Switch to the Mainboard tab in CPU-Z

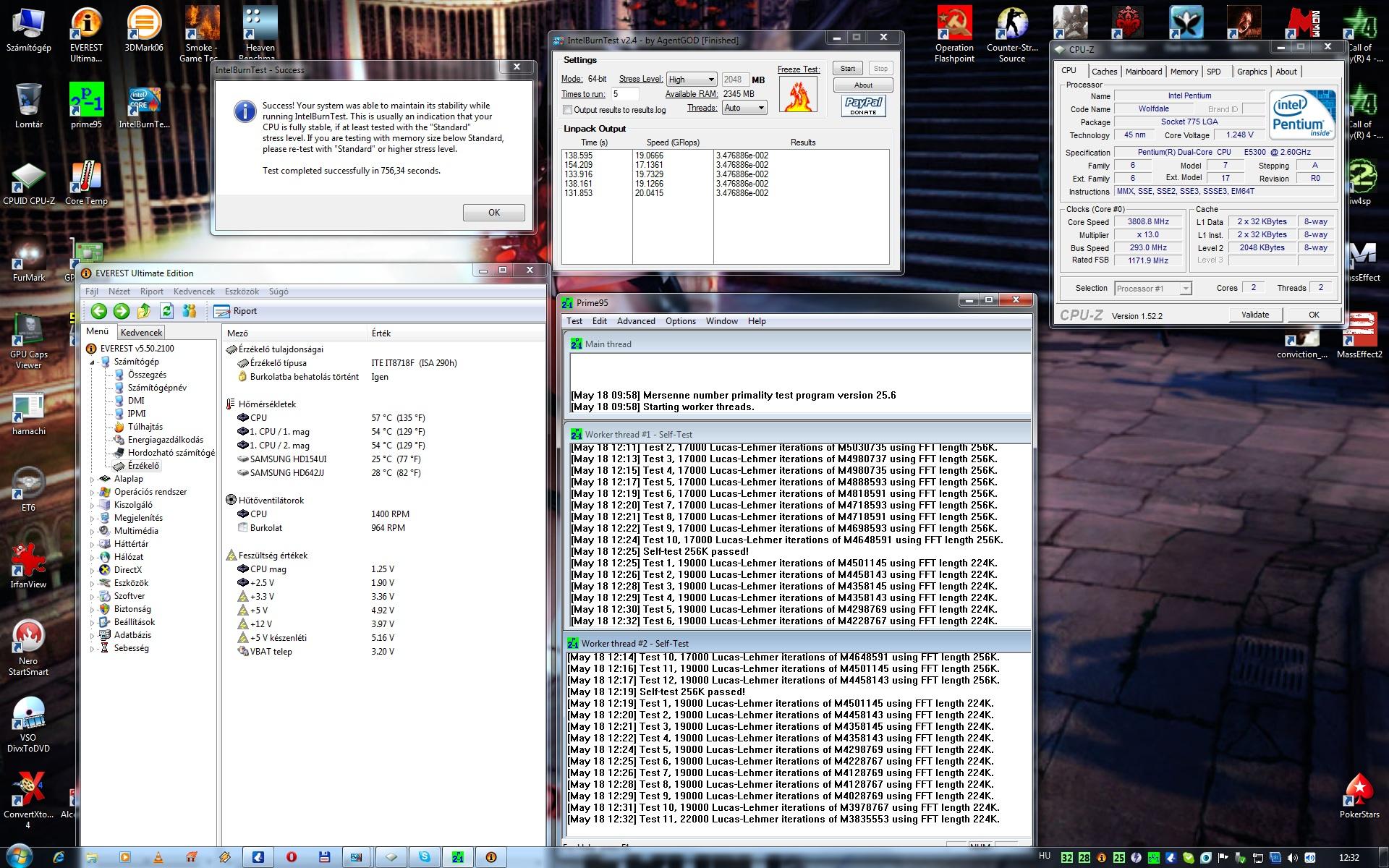(1144, 72)
